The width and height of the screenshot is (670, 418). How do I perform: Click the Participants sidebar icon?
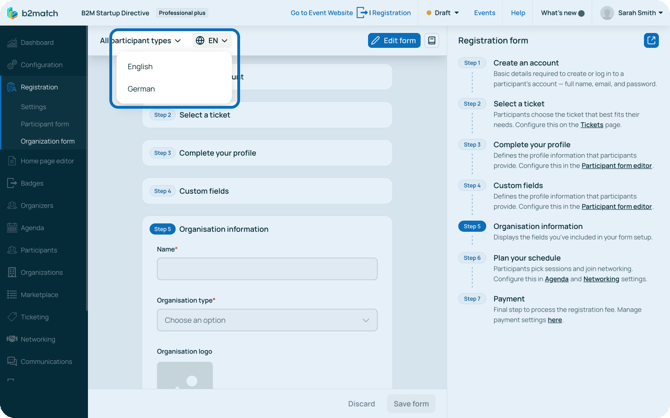point(12,250)
